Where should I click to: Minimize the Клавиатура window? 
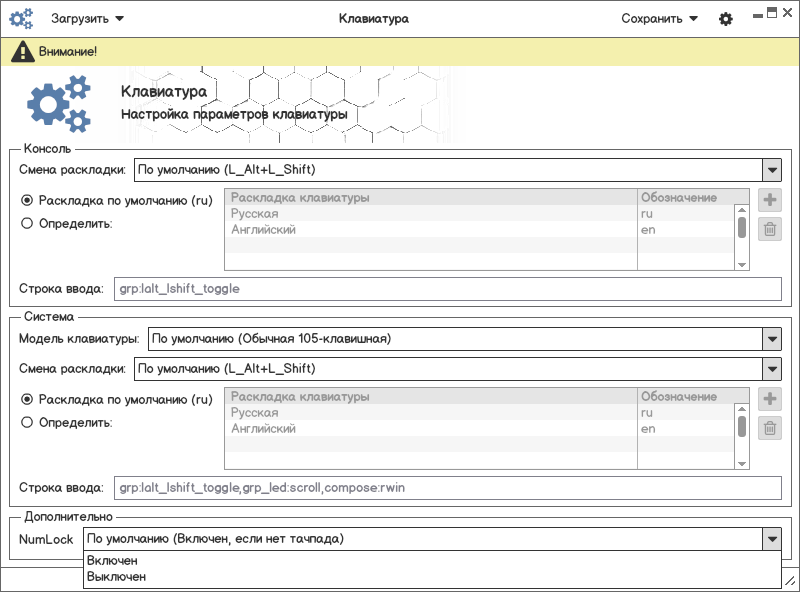pyautogui.click(x=758, y=16)
